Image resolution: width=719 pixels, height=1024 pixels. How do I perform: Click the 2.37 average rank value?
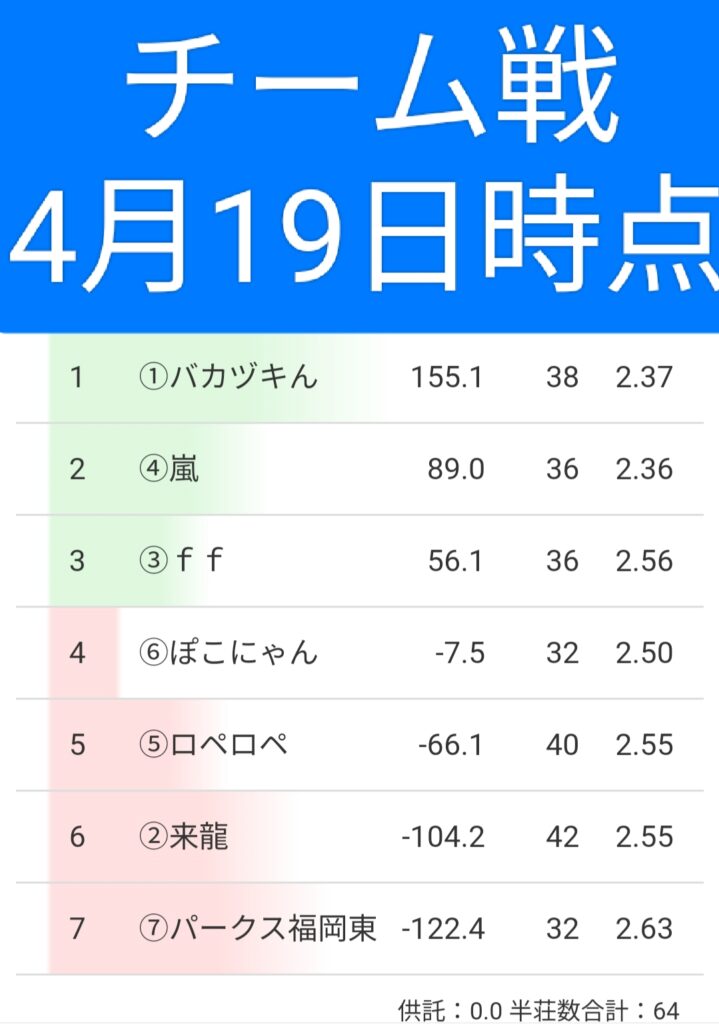click(x=644, y=377)
